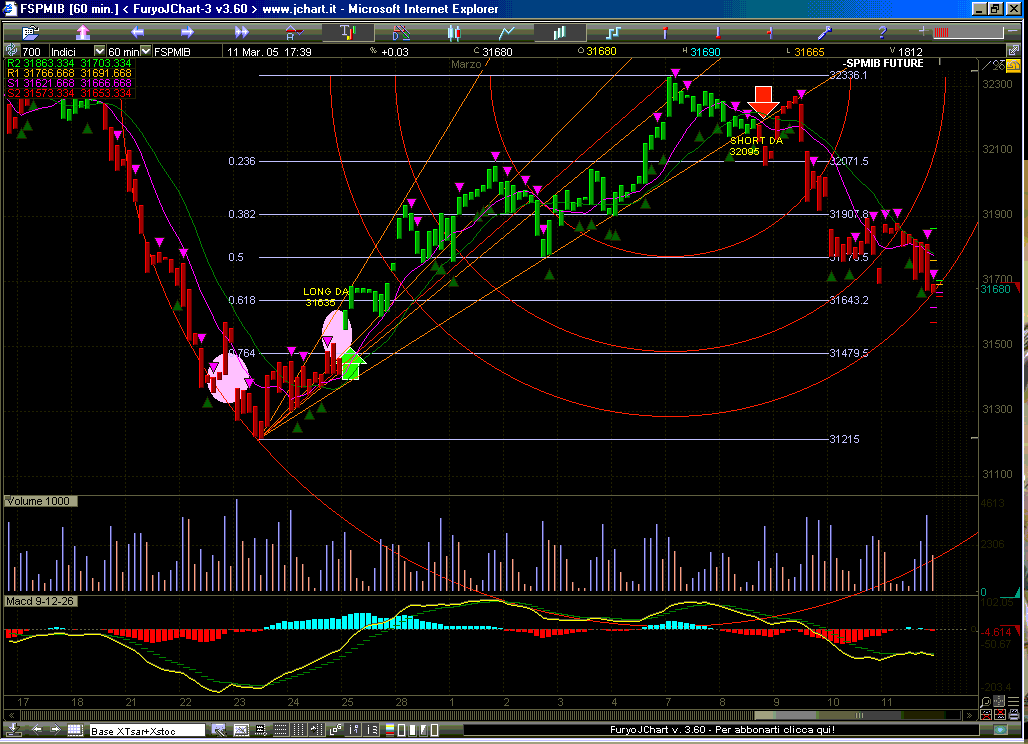Click the FSPMIB symbol field
The height and width of the screenshot is (744, 1028).
tap(172, 51)
